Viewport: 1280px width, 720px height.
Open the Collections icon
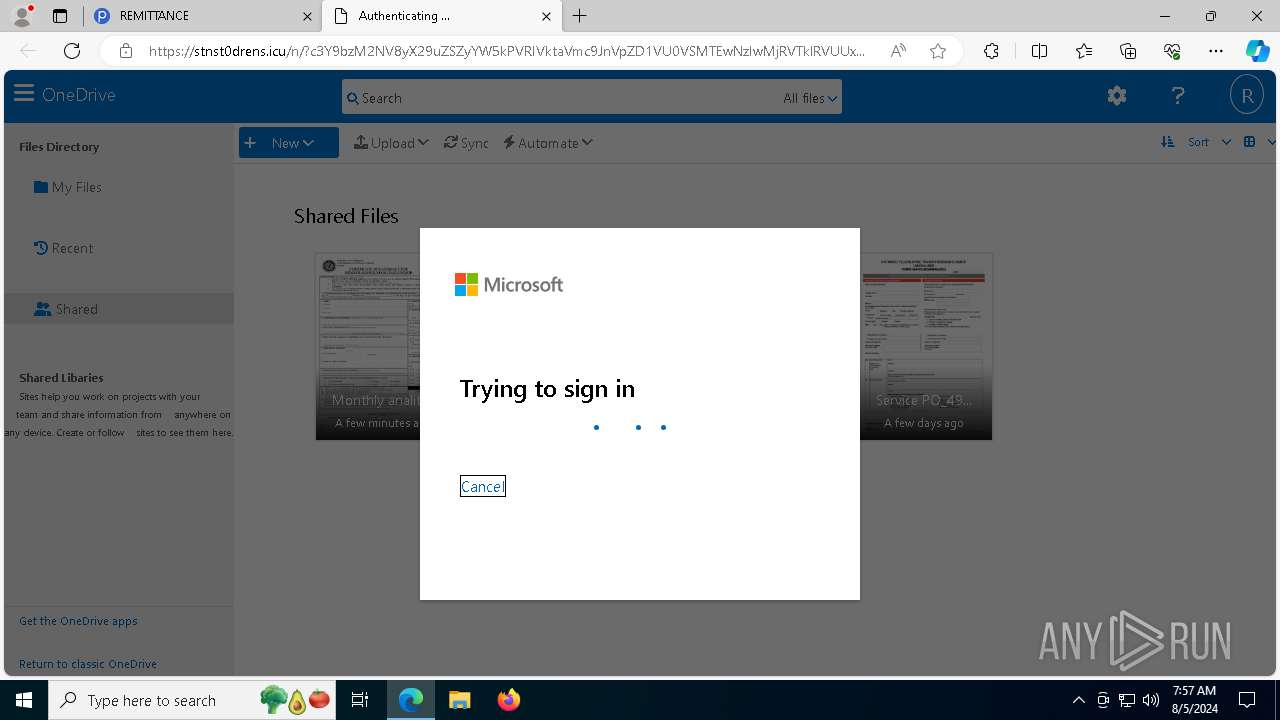[1128, 51]
